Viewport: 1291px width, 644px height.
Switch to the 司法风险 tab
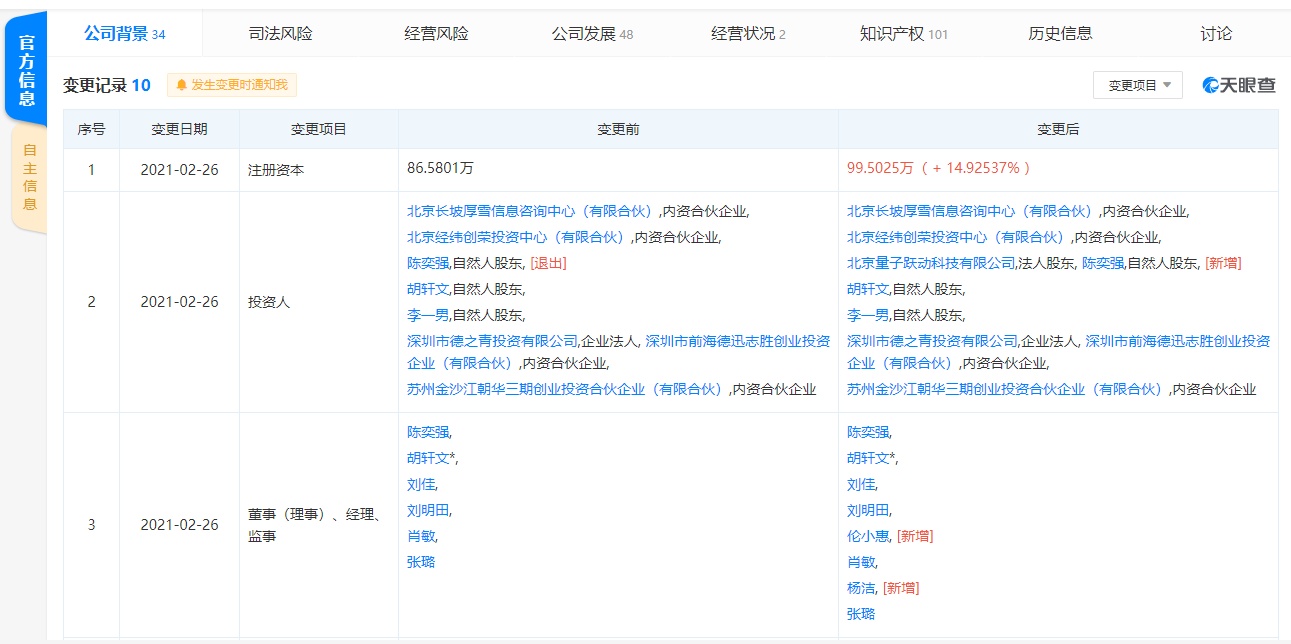[x=280, y=34]
